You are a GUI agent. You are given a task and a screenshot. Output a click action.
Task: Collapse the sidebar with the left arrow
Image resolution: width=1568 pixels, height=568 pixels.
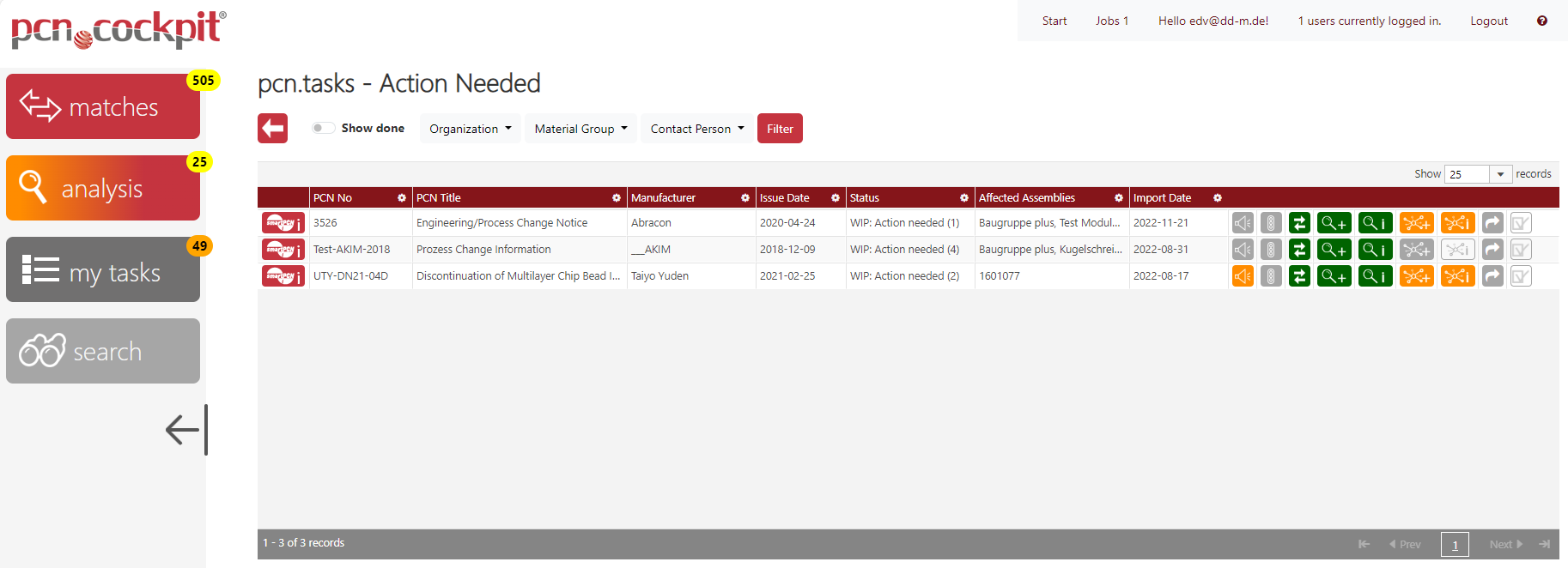(x=185, y=430)
